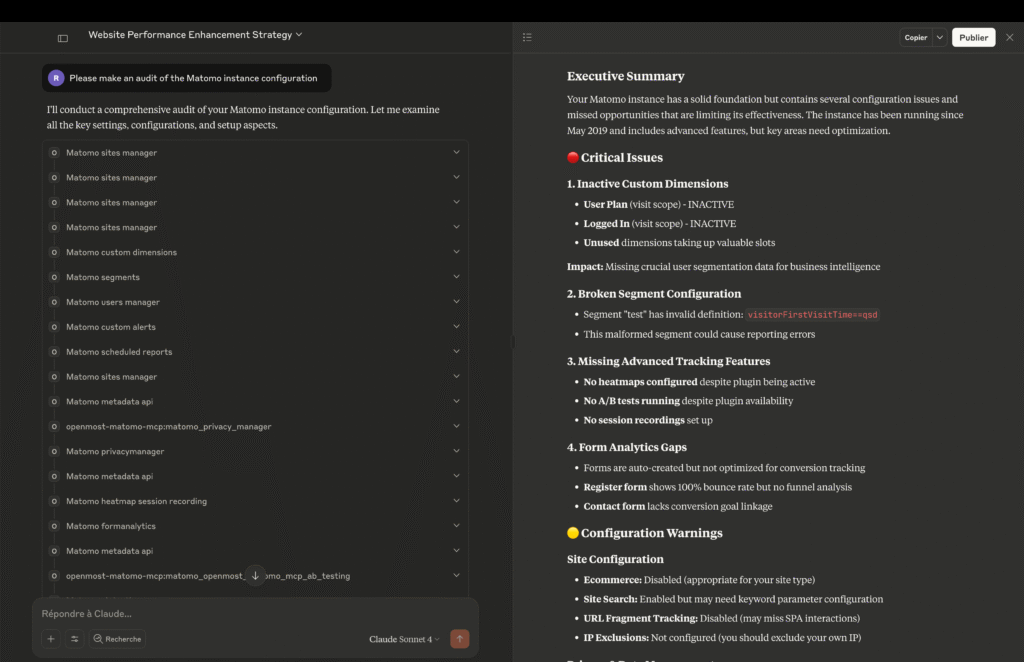Click the Répondre à Claude input field

coord(200,613)
